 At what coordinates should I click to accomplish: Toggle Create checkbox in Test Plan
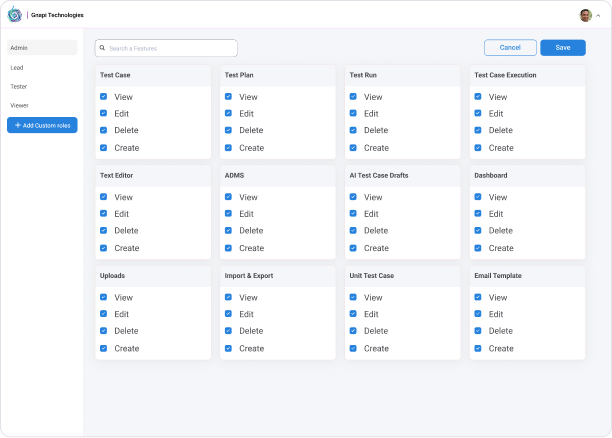228,148
